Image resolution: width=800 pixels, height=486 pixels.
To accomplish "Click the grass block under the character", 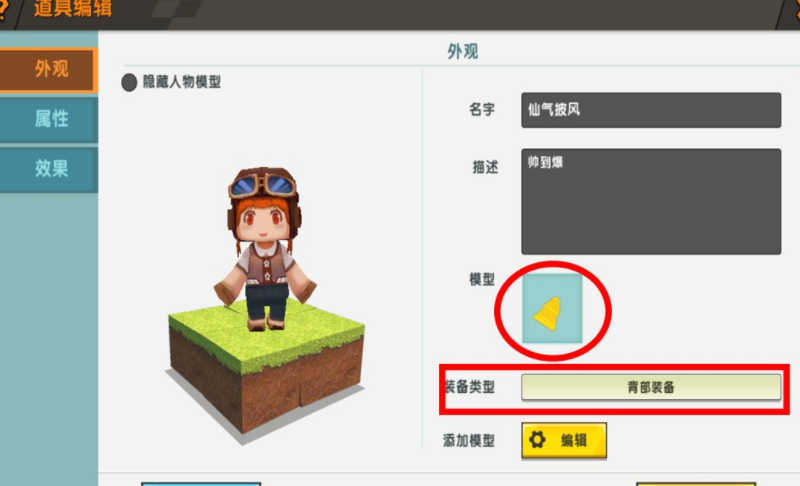I will pos(266,367).
